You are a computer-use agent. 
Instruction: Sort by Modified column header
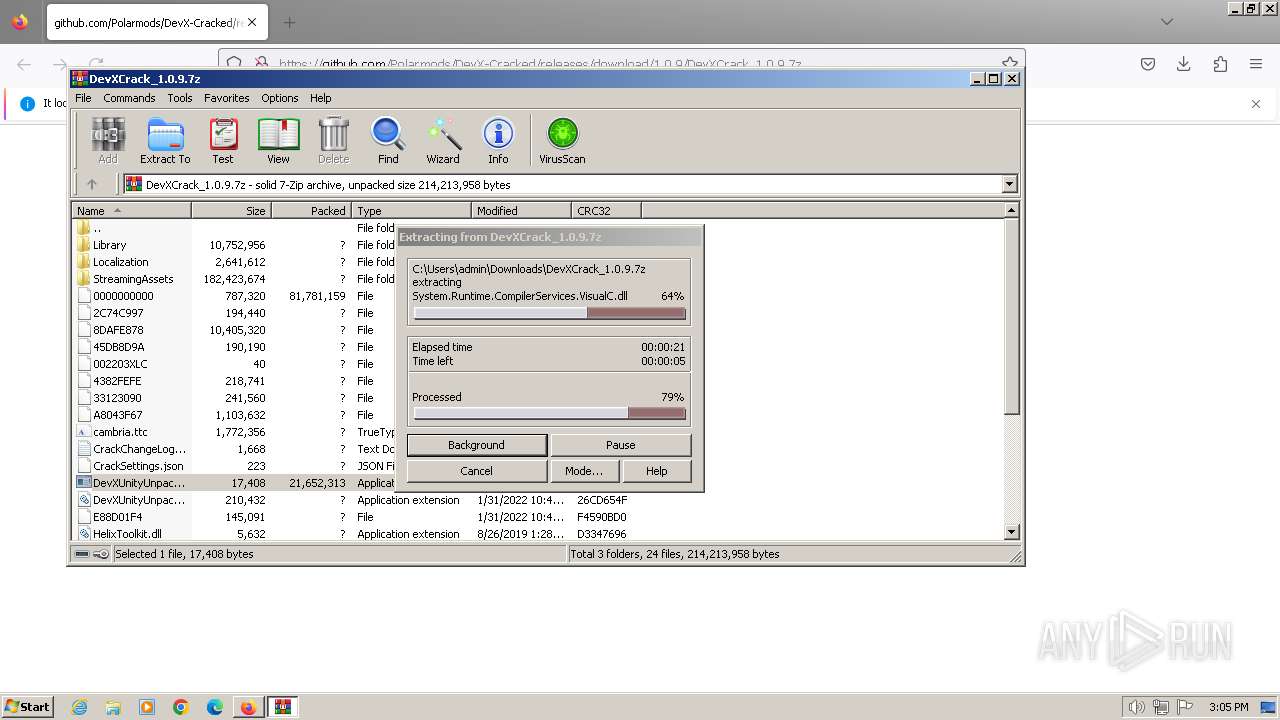pos(521,211)
